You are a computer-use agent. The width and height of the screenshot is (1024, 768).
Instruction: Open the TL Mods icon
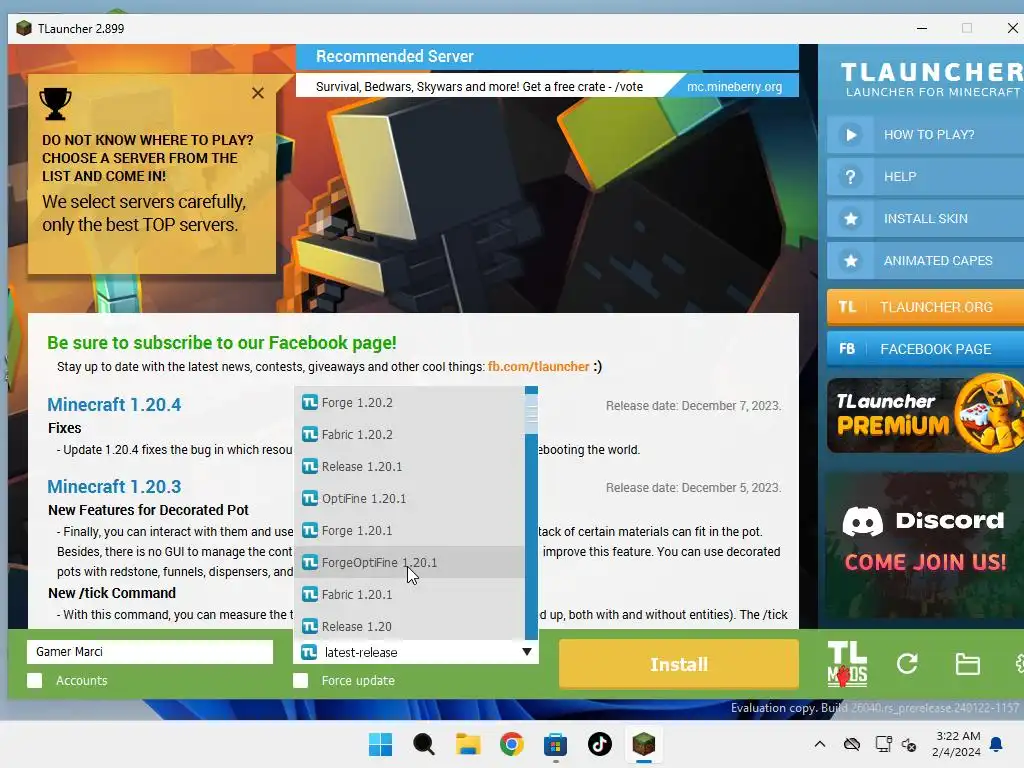pyautogui.click(x=847, y=664)
